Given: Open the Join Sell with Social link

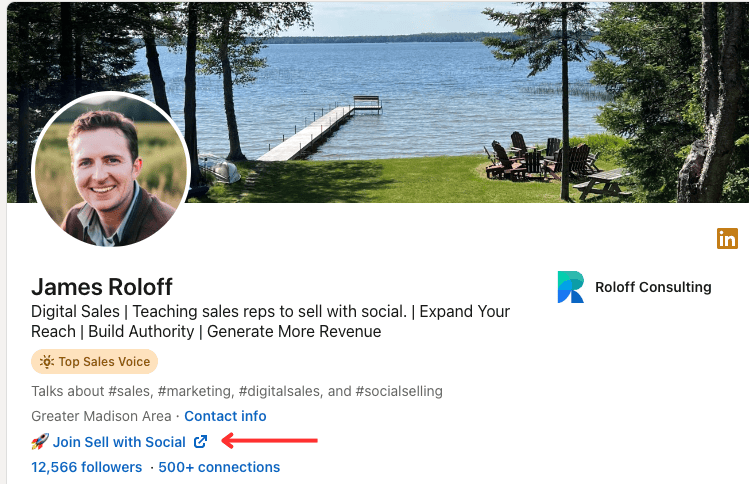Looking at the screenshot, I should (x=119, y=441).
